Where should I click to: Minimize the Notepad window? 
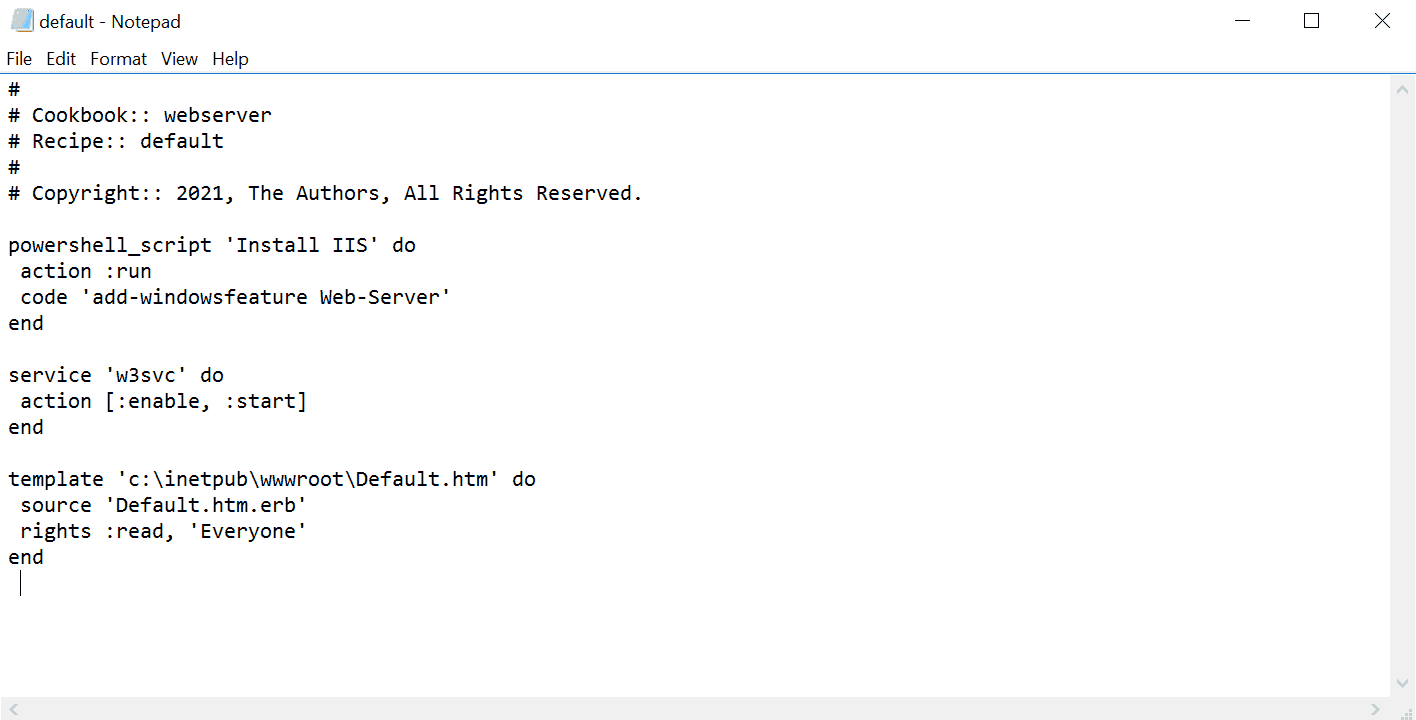1242,21
